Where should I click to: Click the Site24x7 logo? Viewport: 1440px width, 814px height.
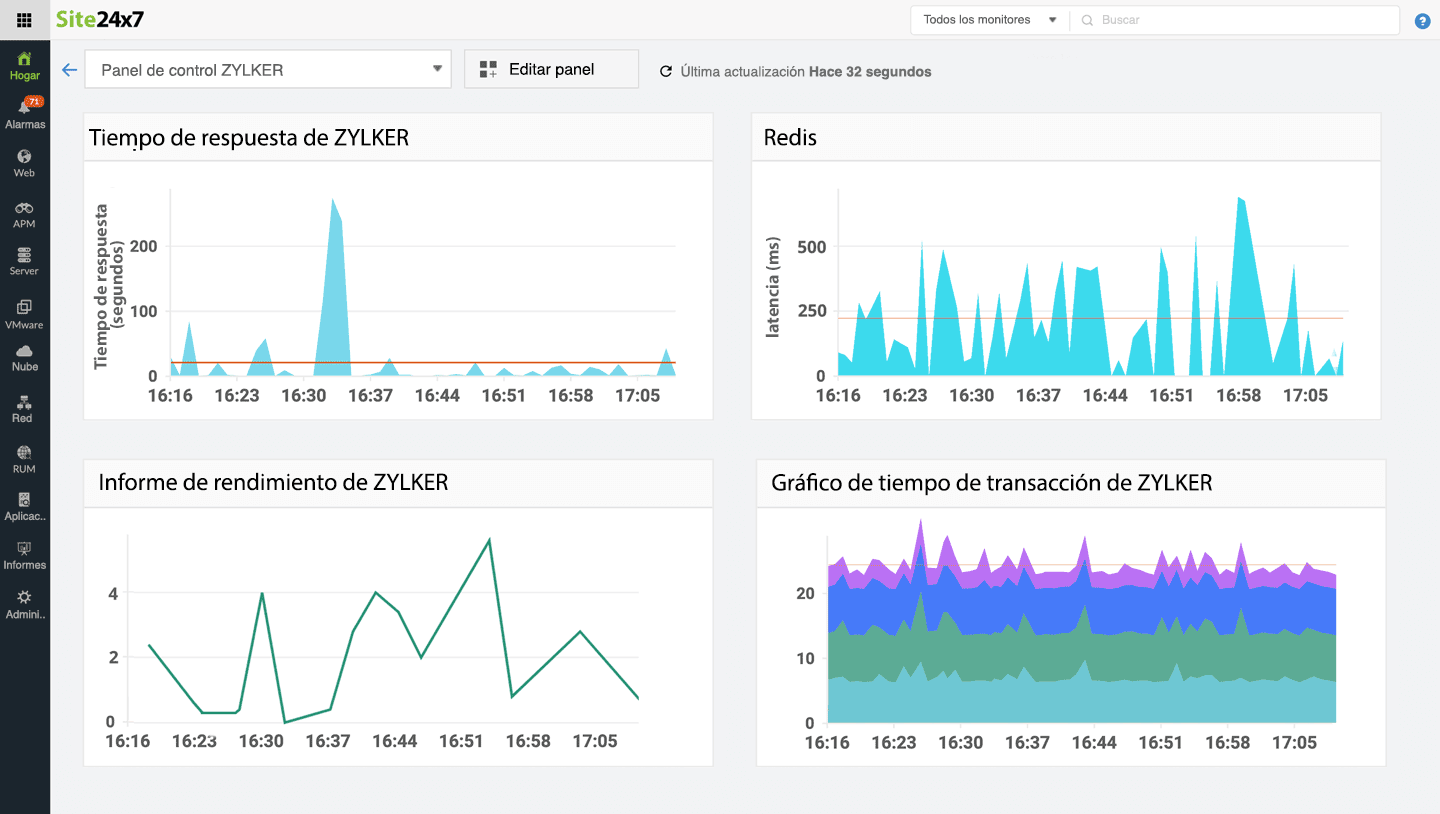[100, 19]
